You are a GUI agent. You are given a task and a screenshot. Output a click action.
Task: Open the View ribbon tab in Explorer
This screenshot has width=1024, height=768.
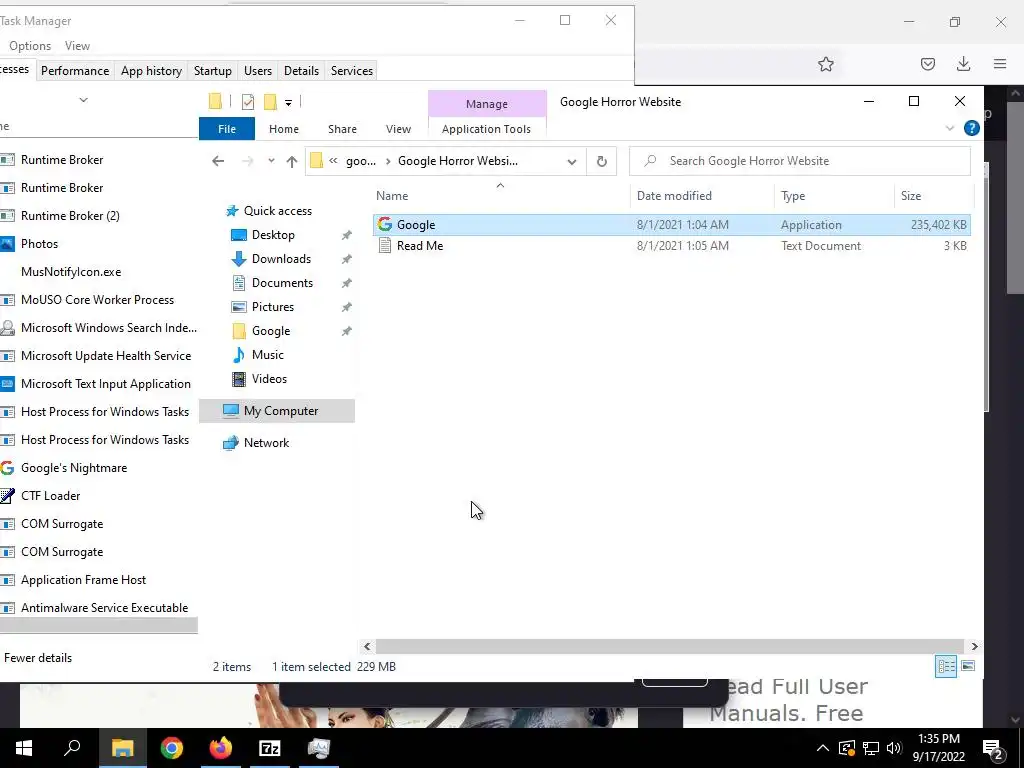(x=398, y=129)
